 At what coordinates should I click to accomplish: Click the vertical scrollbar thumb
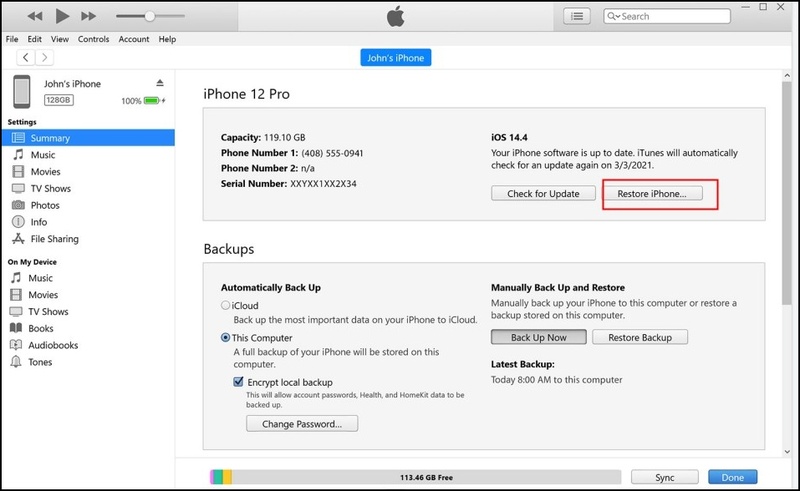click(787, 193)
